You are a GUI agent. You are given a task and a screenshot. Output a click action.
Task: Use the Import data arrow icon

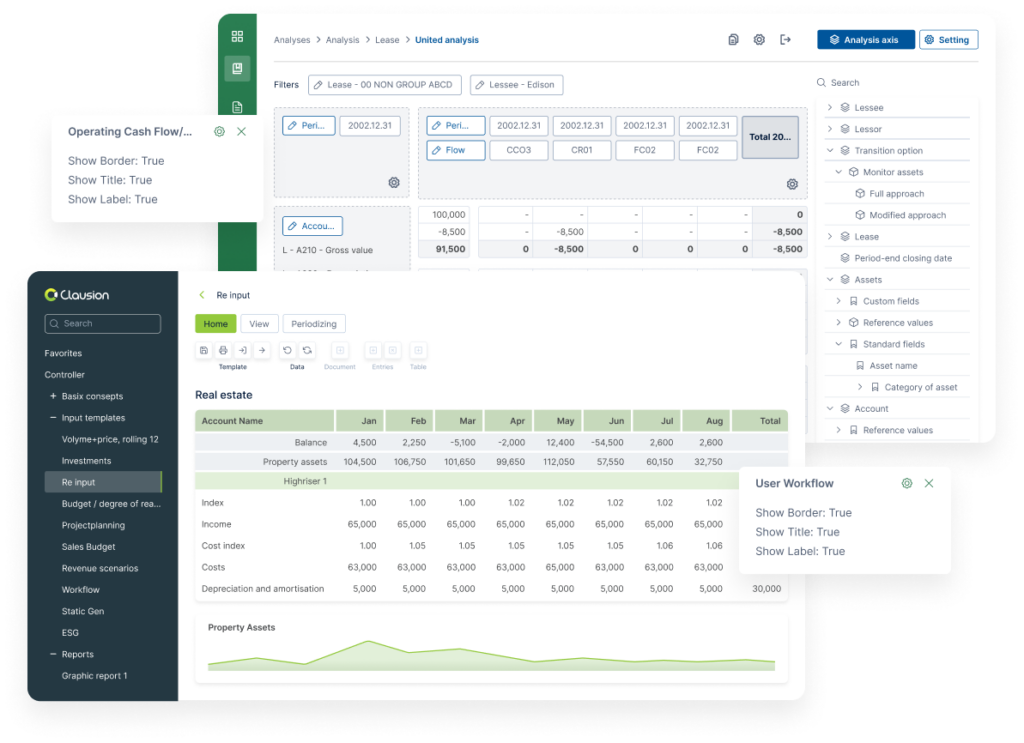pyautogui.click(x=243, y=351)
